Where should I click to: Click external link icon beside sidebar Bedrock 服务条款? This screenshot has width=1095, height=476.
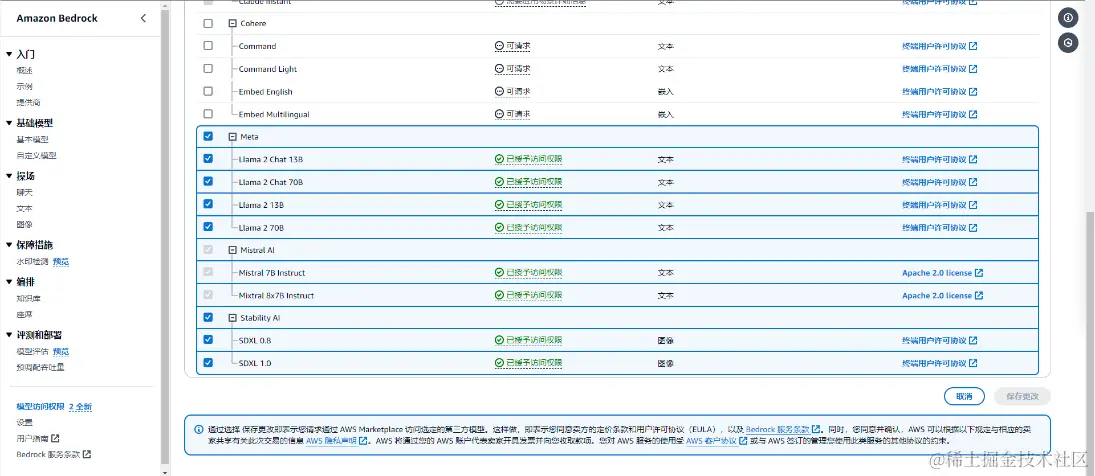point(87,454)
